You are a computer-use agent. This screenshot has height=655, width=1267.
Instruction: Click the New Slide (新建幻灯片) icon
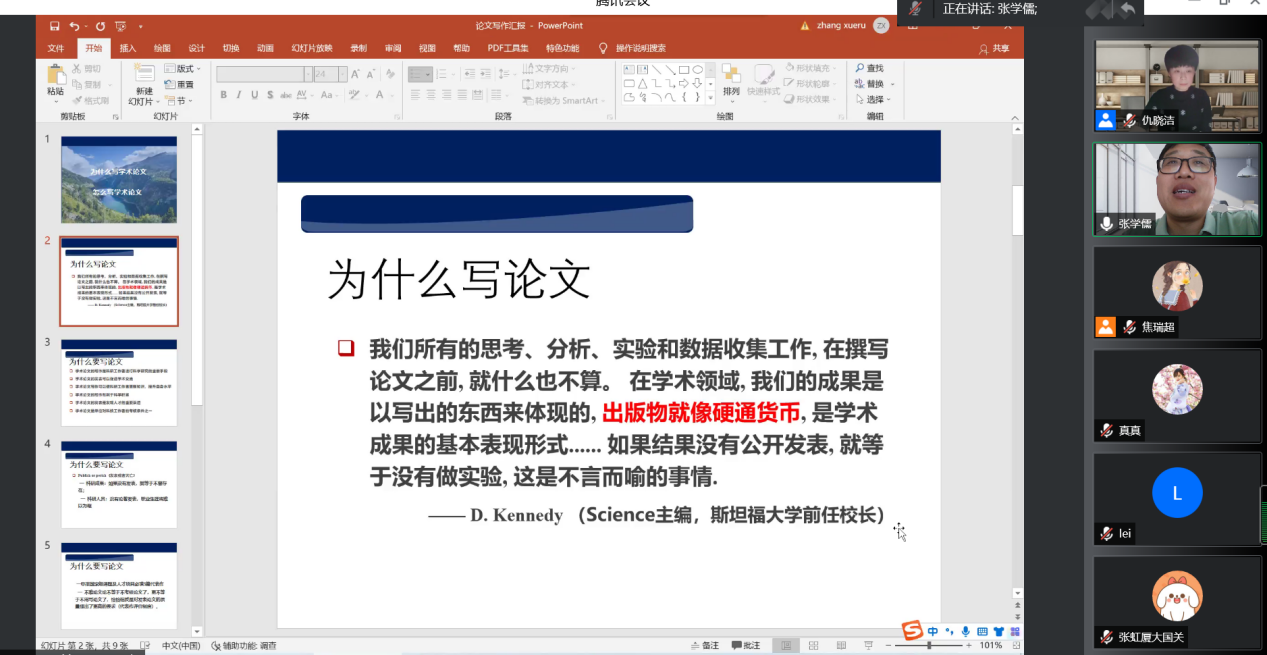click(143, 74)
